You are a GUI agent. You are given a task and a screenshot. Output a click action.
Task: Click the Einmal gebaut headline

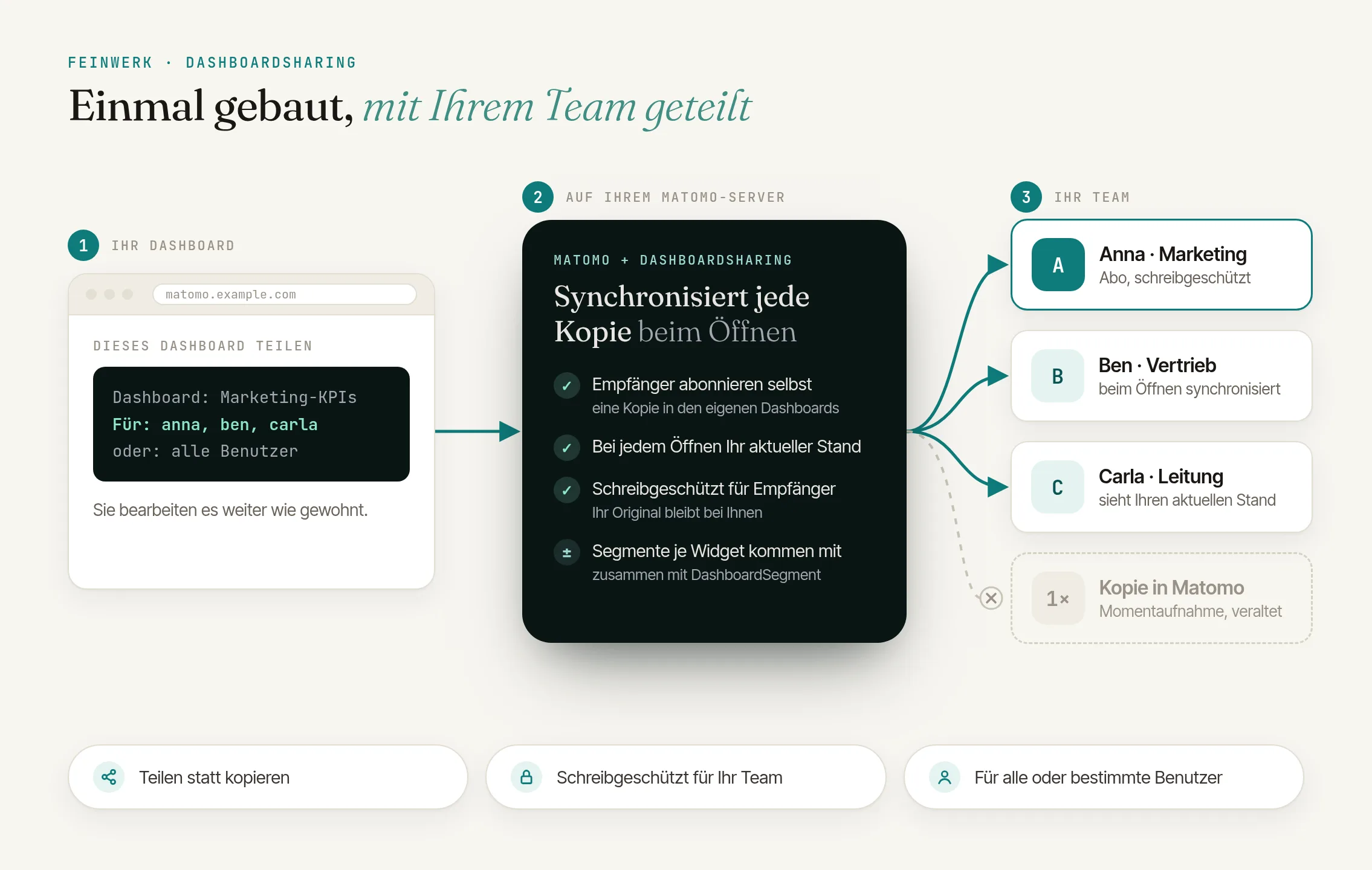pos(410,107)
